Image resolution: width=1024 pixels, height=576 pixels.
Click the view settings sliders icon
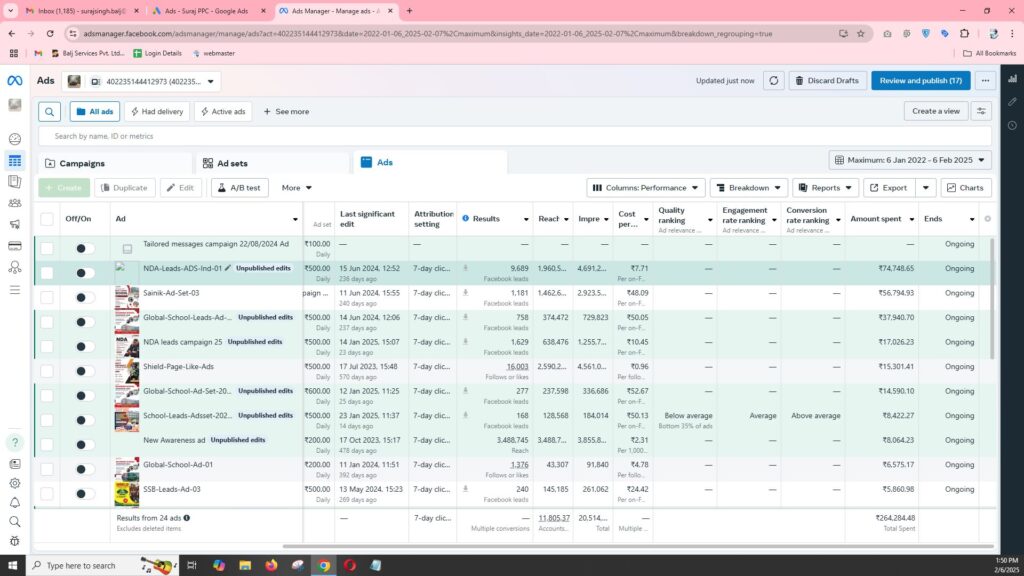981,111
